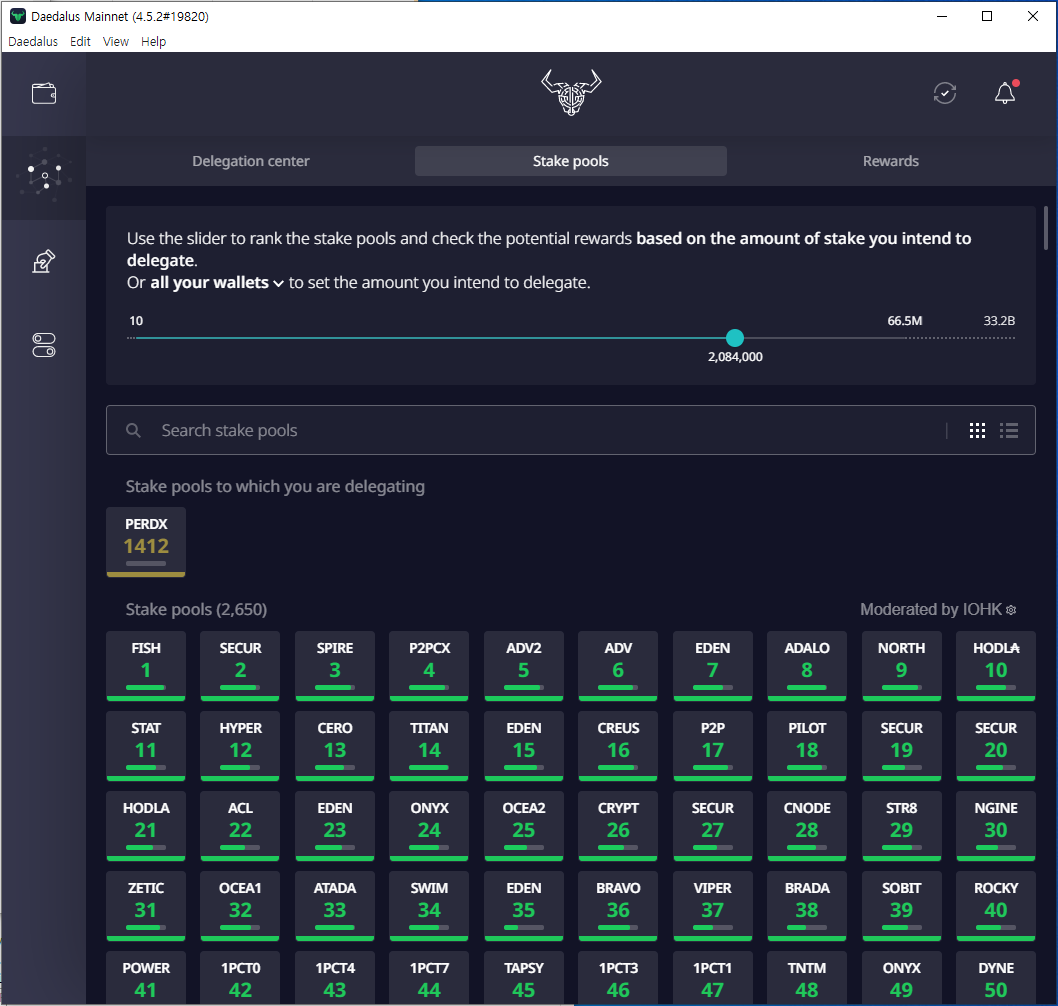Open the settings toggles sidebar icon
The height and width of the screenshot is (1006, 1058).
(x=44, y=345)
